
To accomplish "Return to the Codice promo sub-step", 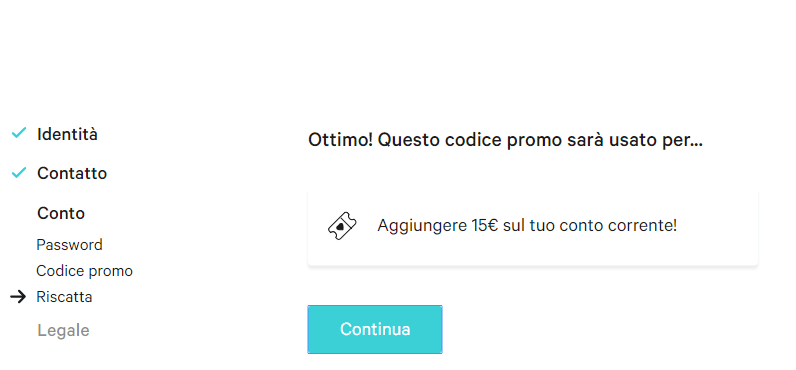I will pos(84,271).
